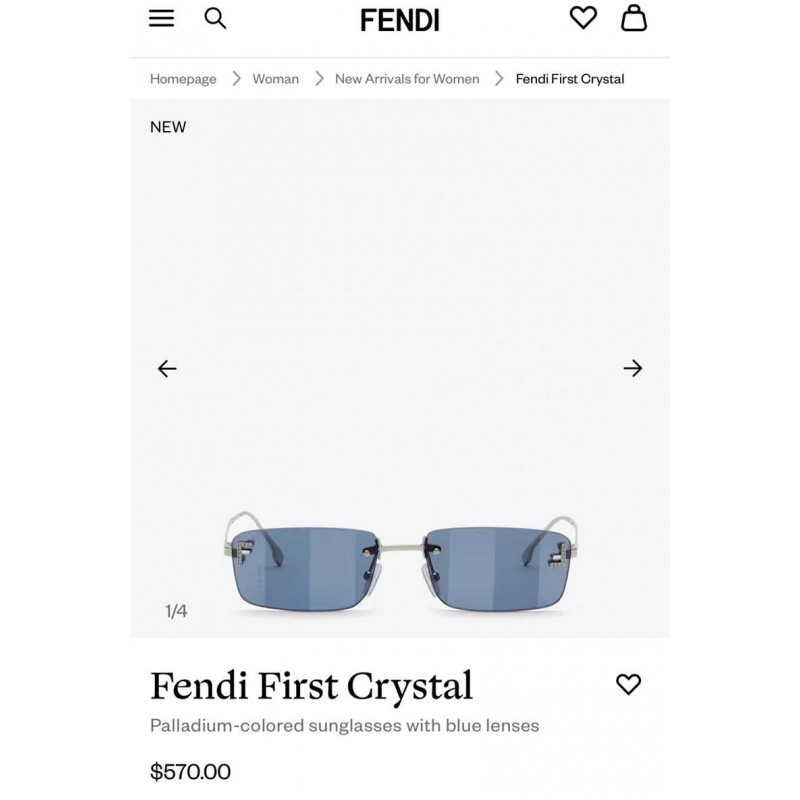Open the shopping bag icon
Image resolution: width=800 pixels, height=800 pixels.
tap(634, 18)
